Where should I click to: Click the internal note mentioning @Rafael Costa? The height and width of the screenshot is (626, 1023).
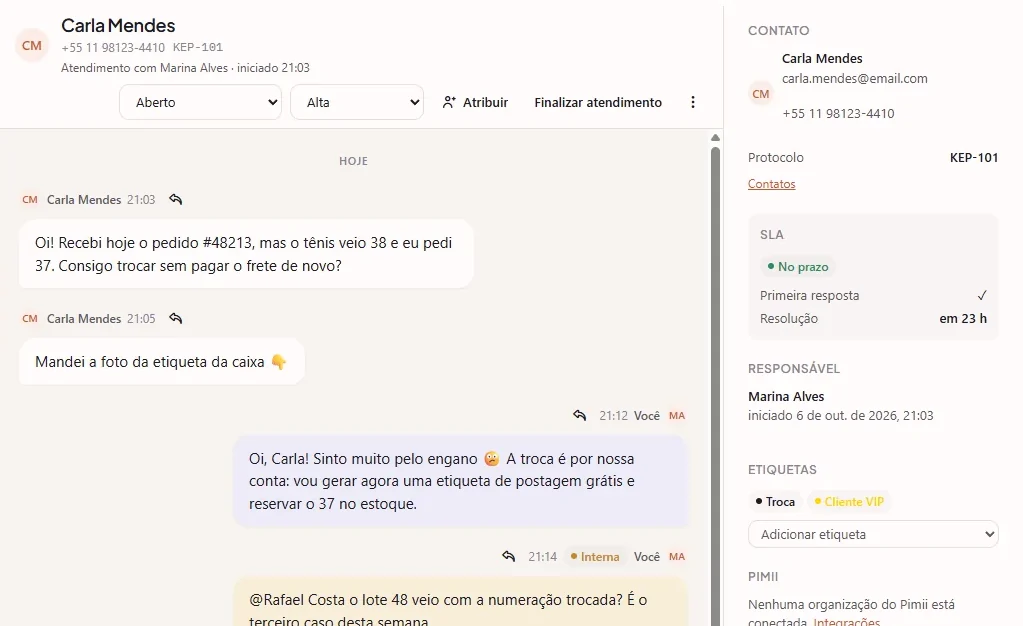tap(461, 602)
